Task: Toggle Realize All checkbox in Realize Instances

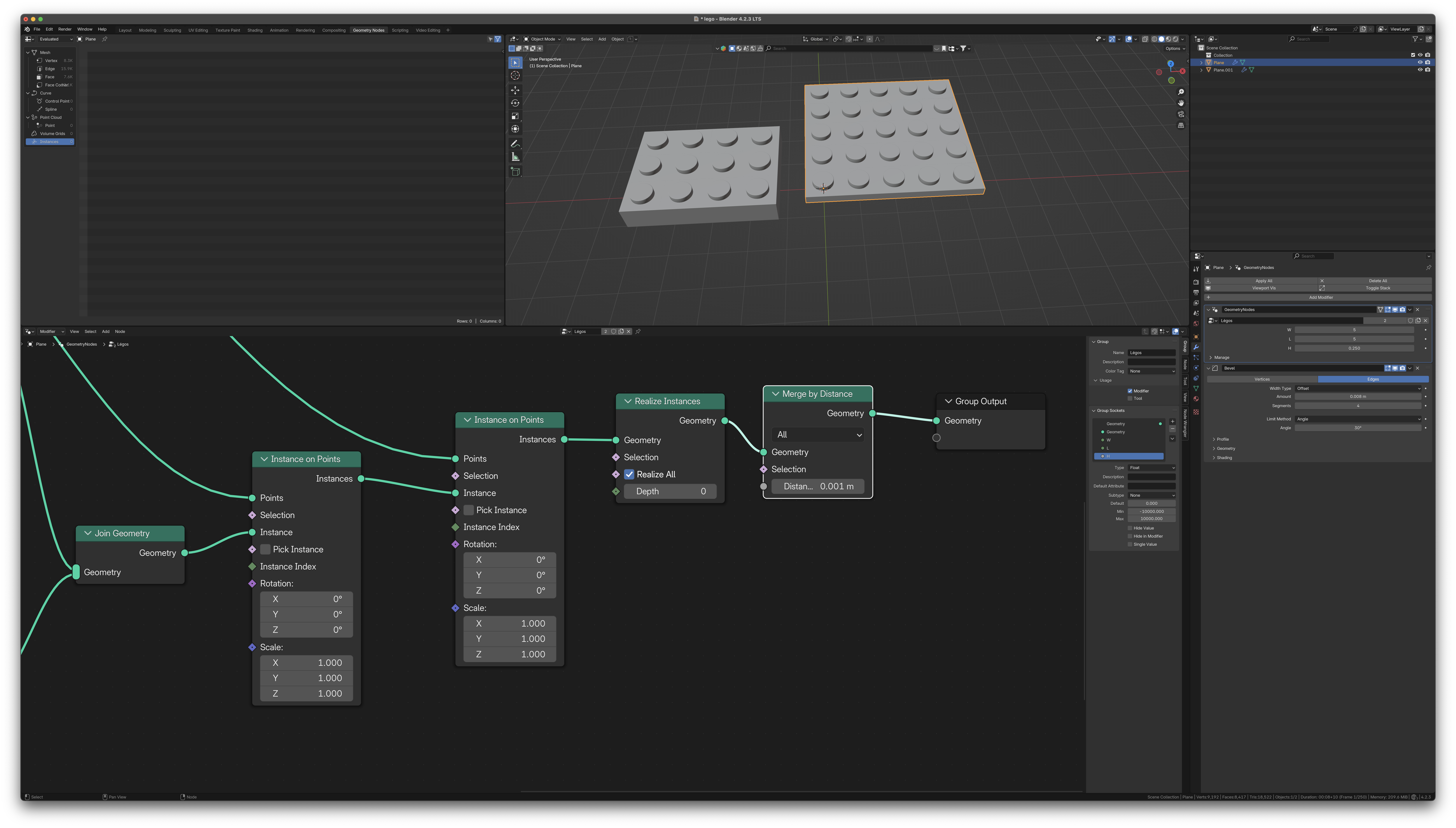Action: (x=629, y=474)
